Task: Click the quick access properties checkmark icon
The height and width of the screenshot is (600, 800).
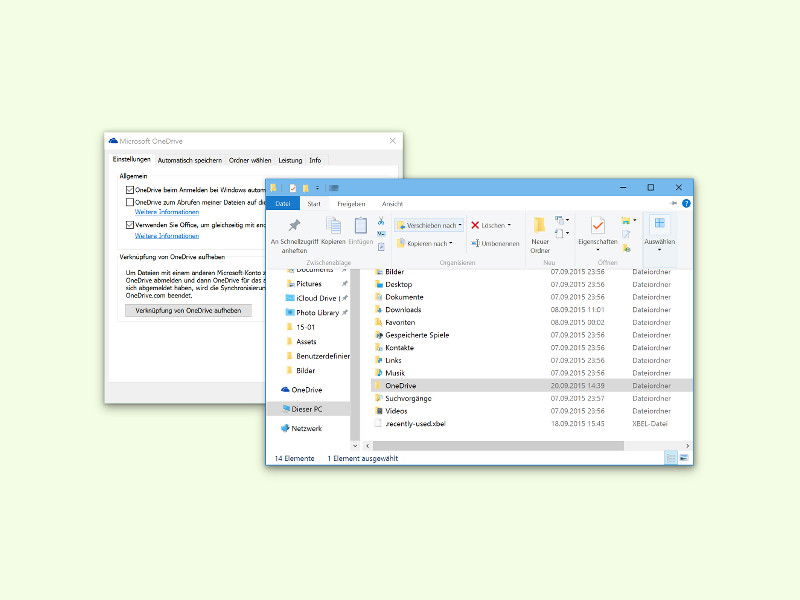Action: pos(293,188)
